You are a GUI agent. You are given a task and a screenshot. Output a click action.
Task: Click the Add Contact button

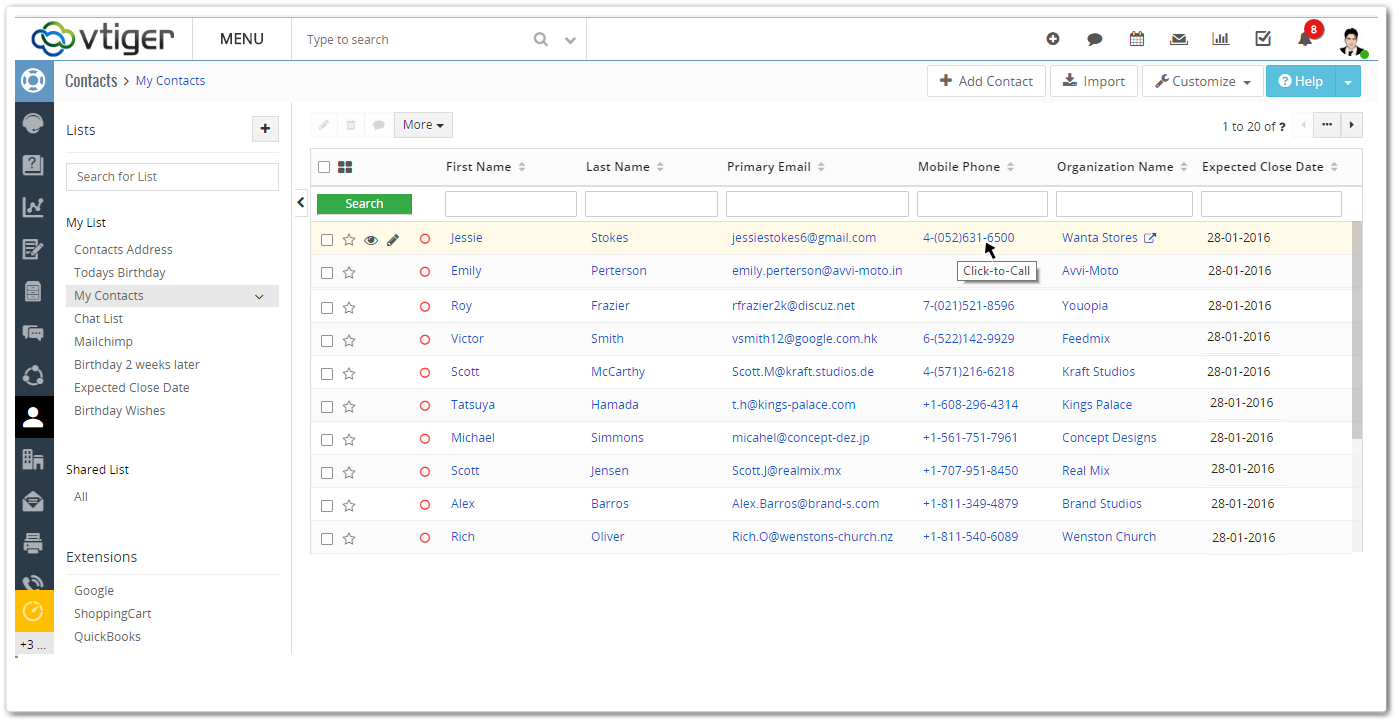coord(986,81)
